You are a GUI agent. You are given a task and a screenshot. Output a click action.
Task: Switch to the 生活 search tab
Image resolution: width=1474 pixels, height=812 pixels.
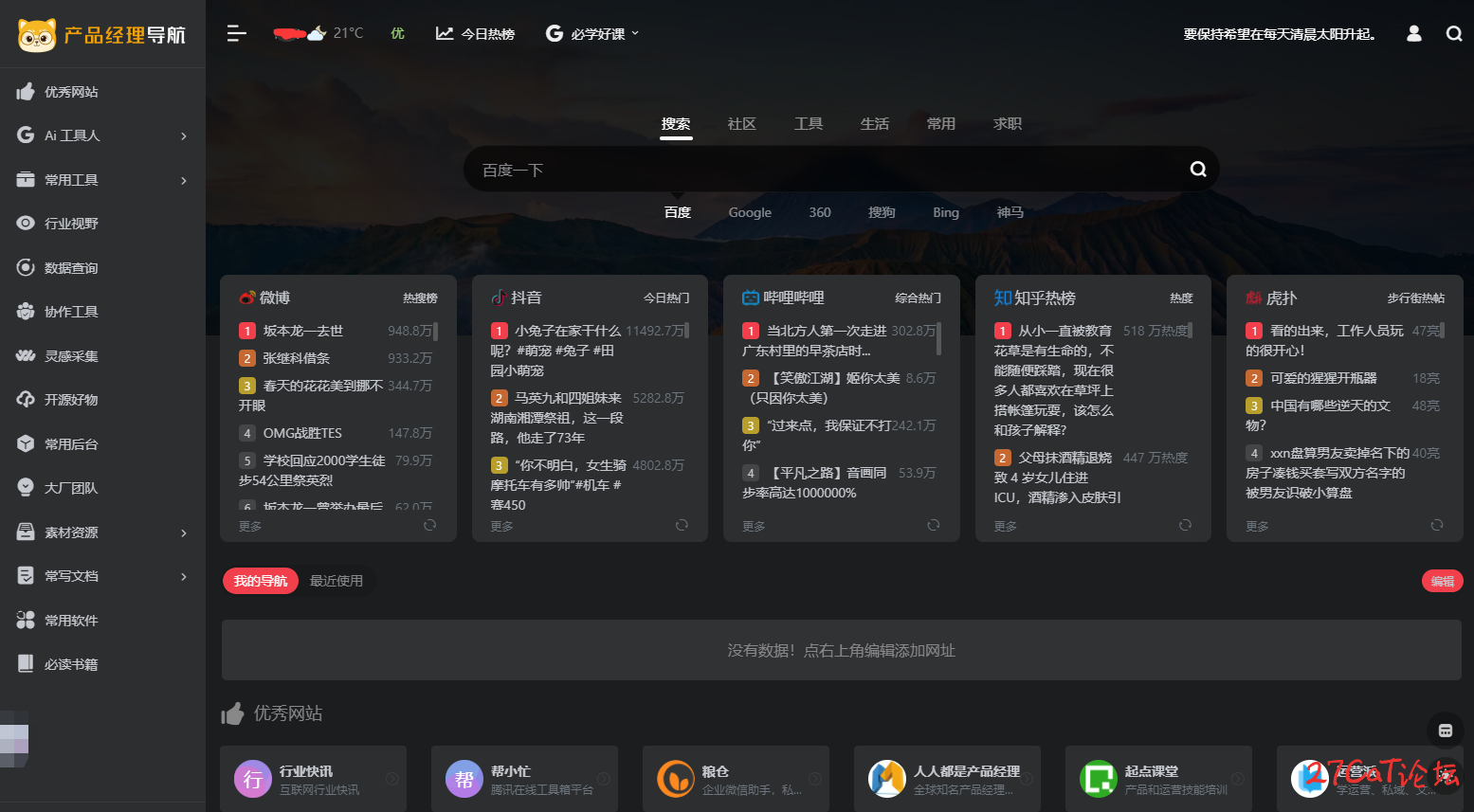875,124
